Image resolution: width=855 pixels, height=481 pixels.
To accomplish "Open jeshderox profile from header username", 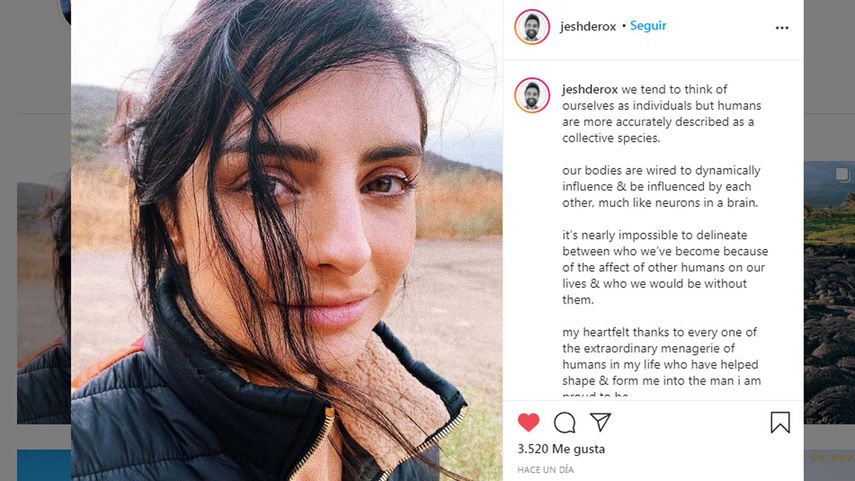I will (587, 26).
